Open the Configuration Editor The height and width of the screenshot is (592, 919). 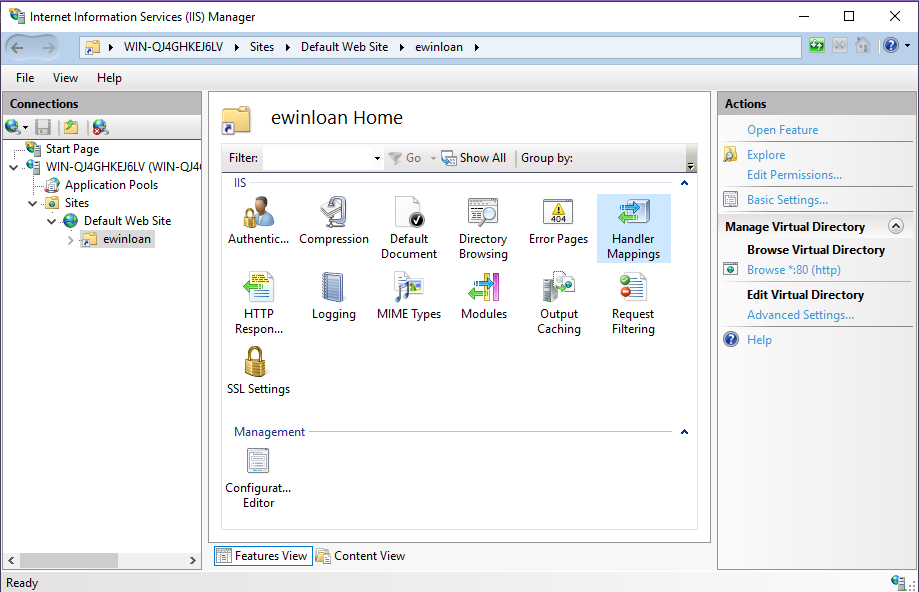[258, 478]
